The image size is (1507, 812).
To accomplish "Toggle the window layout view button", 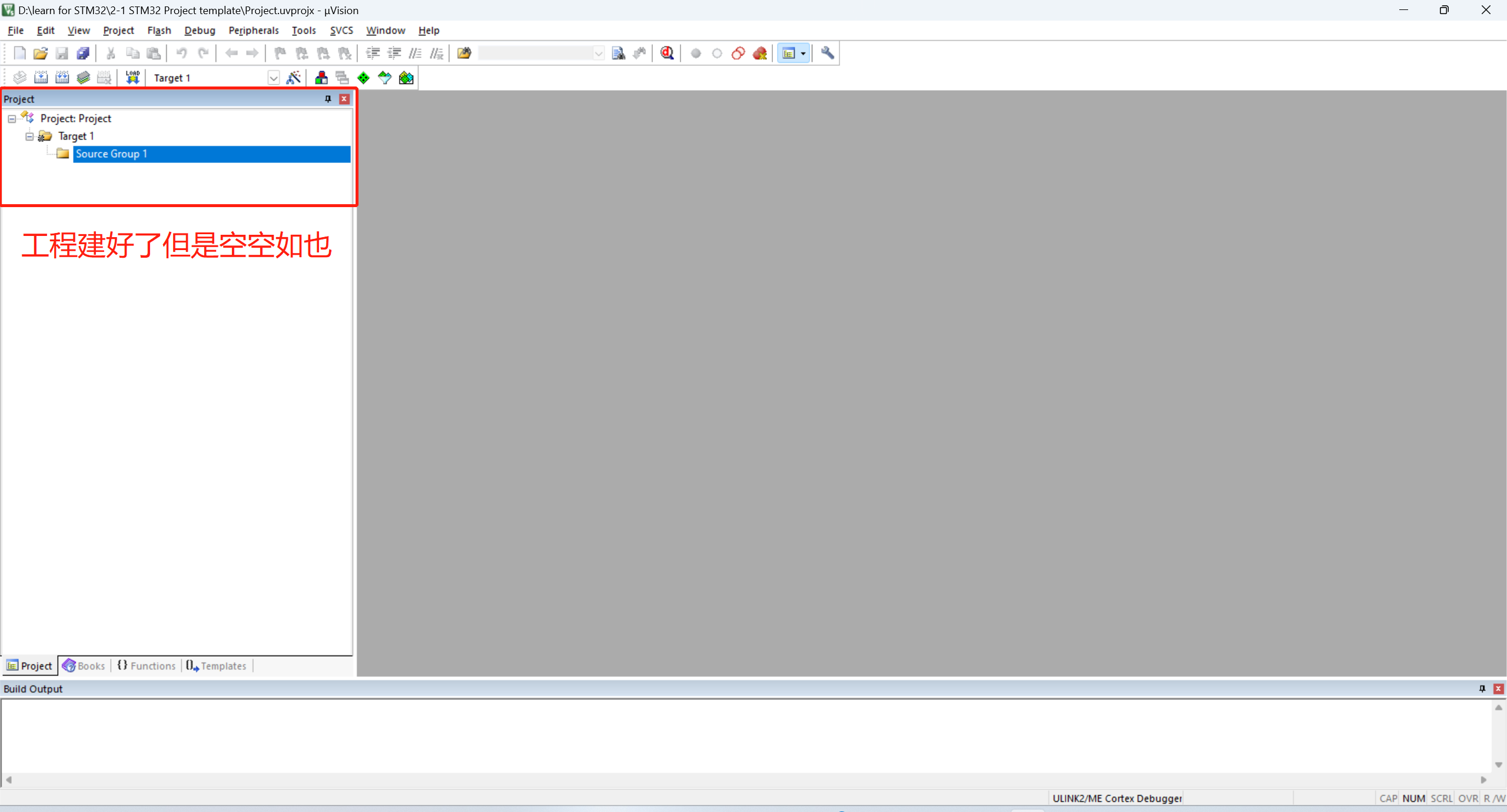I will [x=789, y=53].
